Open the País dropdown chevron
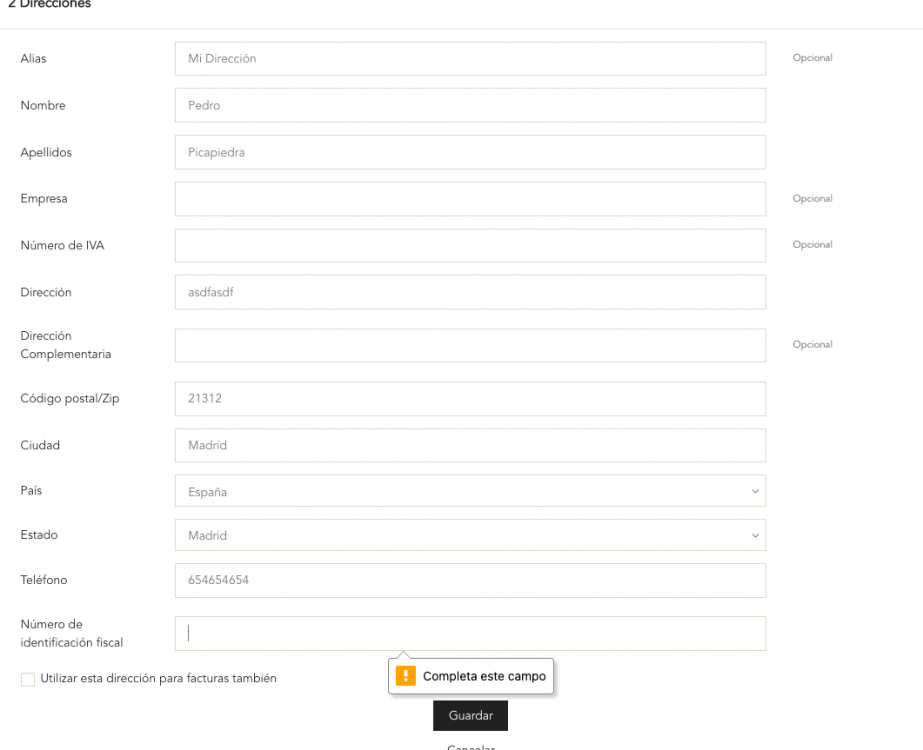Viewport: 923px width, 750px height. 757,491
